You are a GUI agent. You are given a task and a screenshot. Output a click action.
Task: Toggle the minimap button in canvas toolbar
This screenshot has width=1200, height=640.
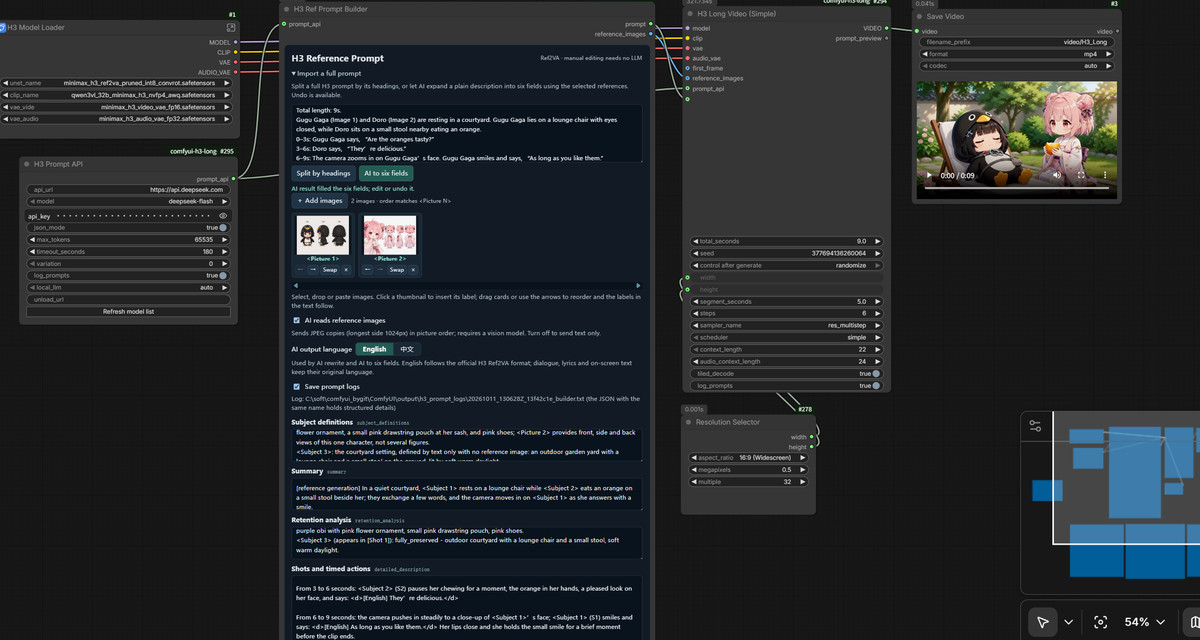[x=1194, y=622]
